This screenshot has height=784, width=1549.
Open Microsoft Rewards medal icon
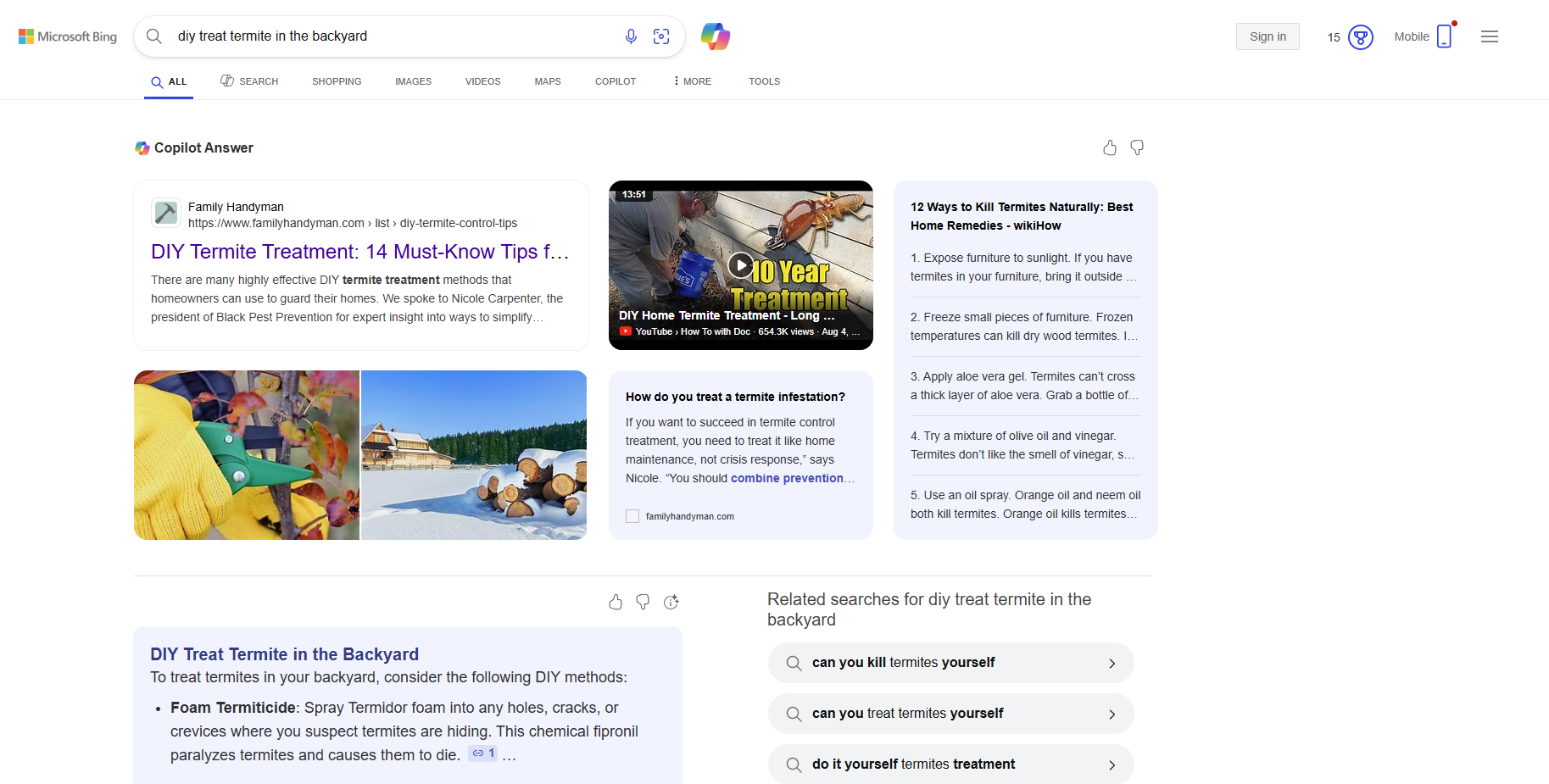(1361, 37)
